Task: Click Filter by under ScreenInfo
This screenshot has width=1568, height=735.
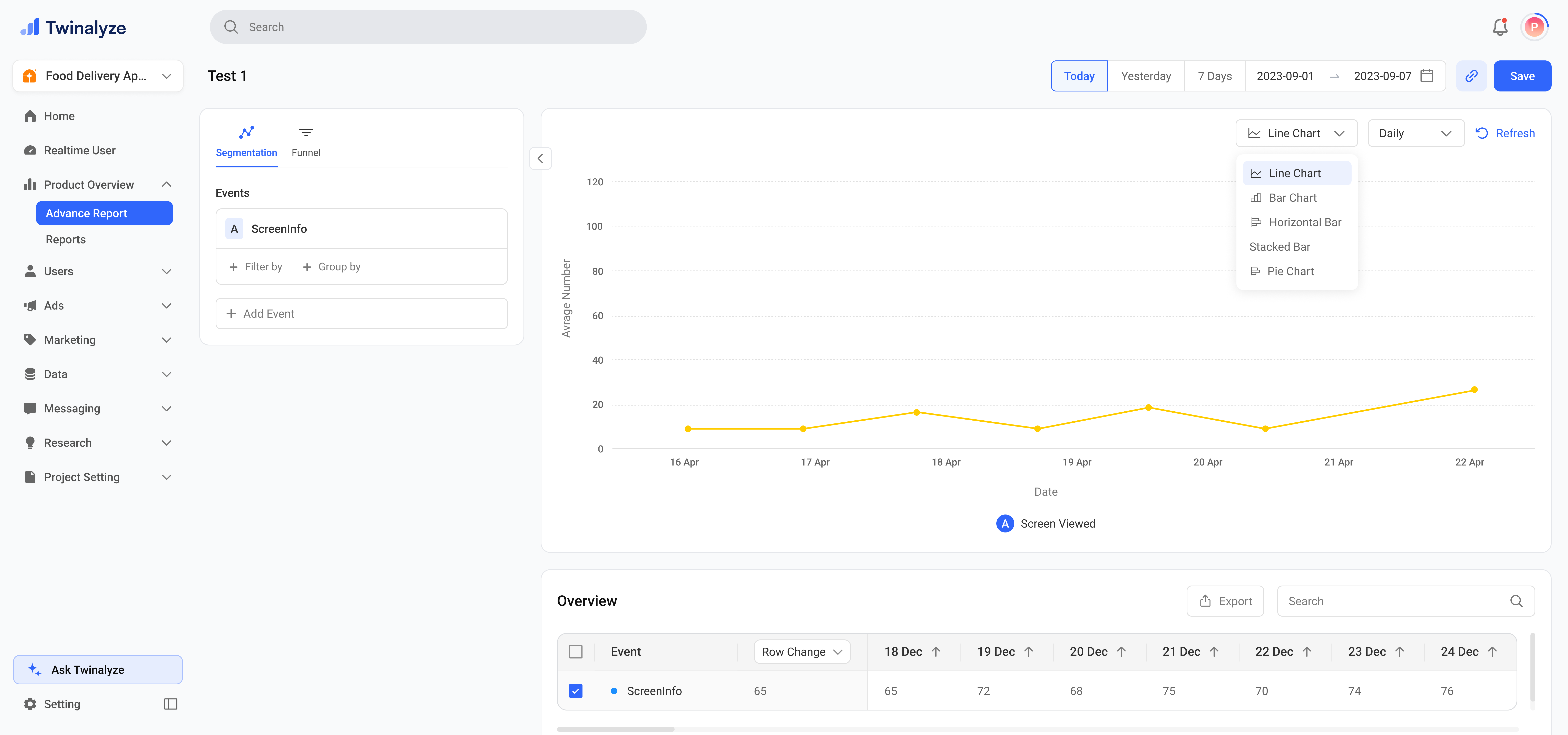Action: (x=256, y=267)
